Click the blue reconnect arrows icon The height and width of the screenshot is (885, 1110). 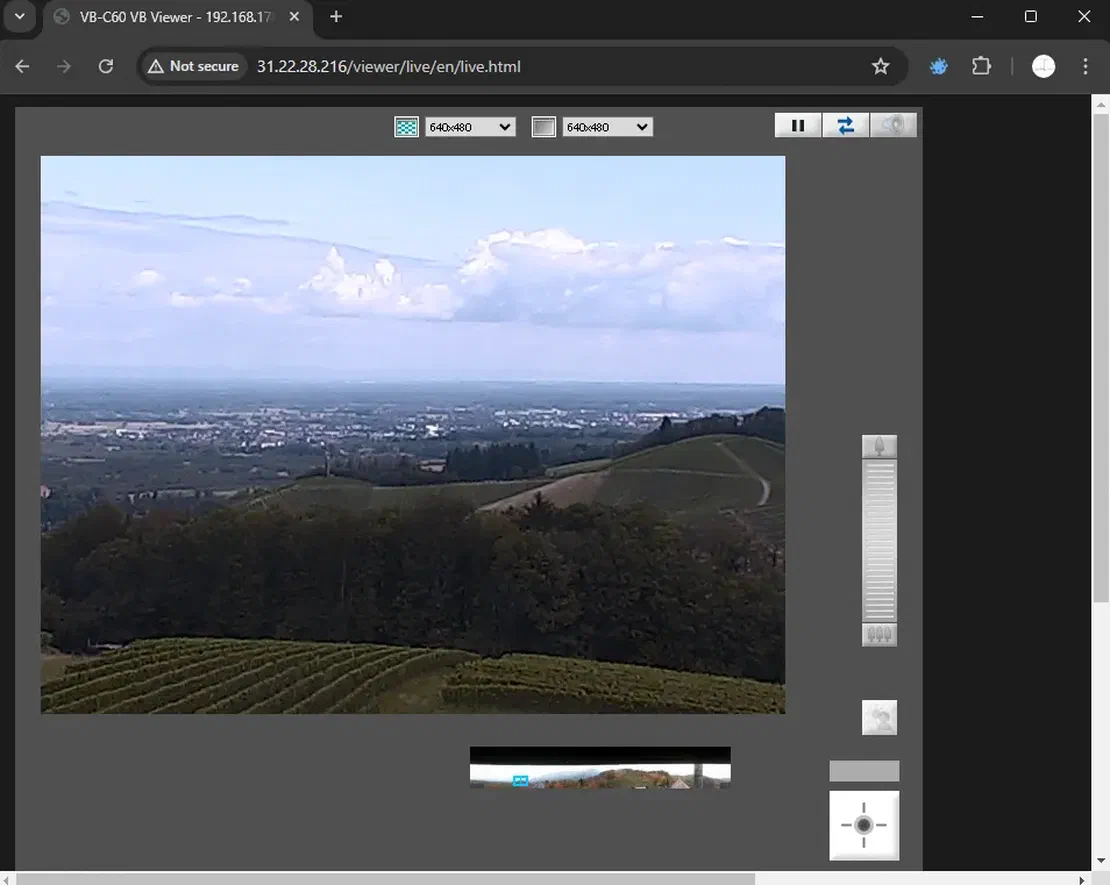coord(845,125)
